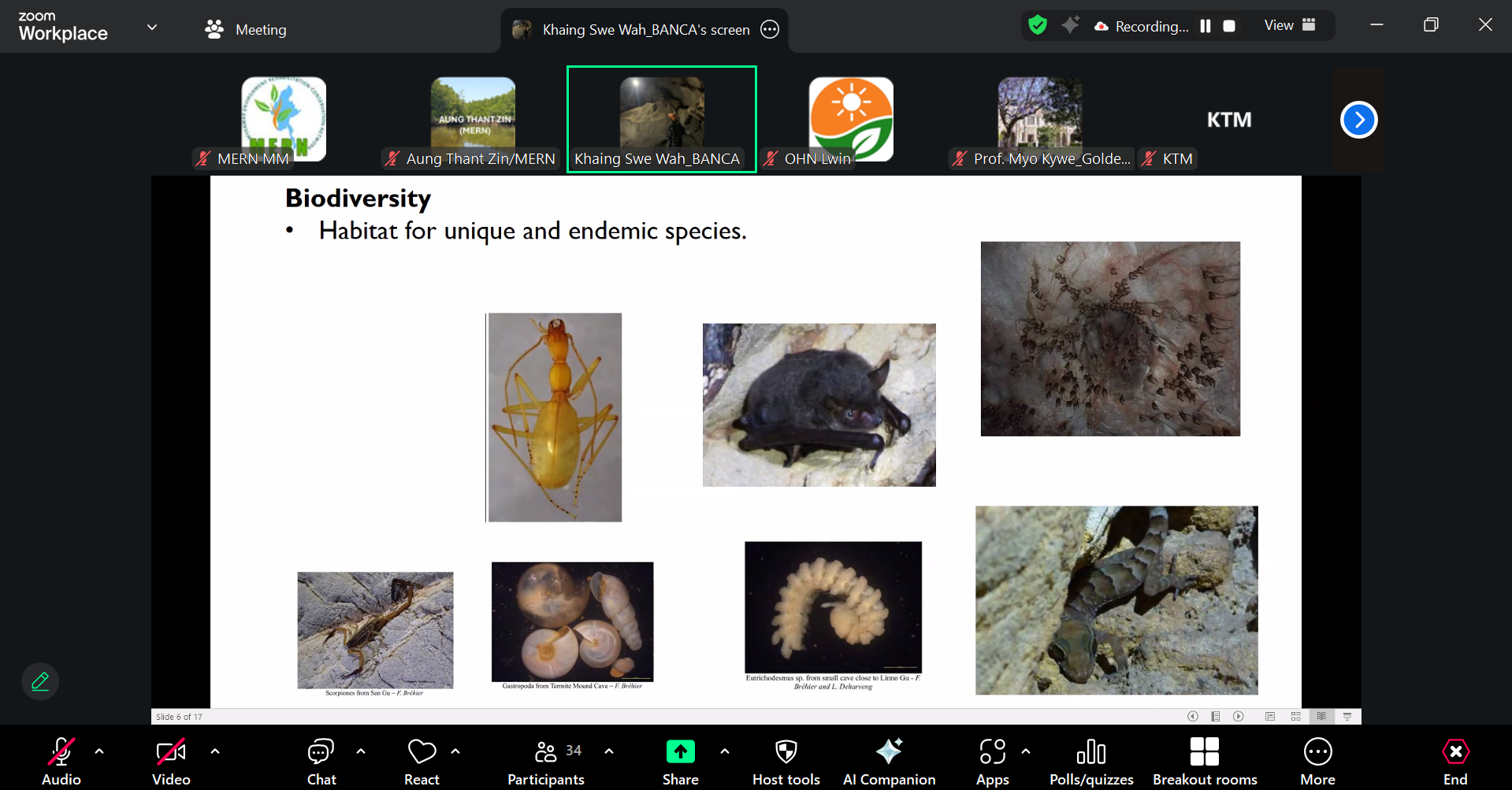Launch AI Companion
Image resolution: width=1512 pixels, height=790 pixels.
click(x=889, y=760)
